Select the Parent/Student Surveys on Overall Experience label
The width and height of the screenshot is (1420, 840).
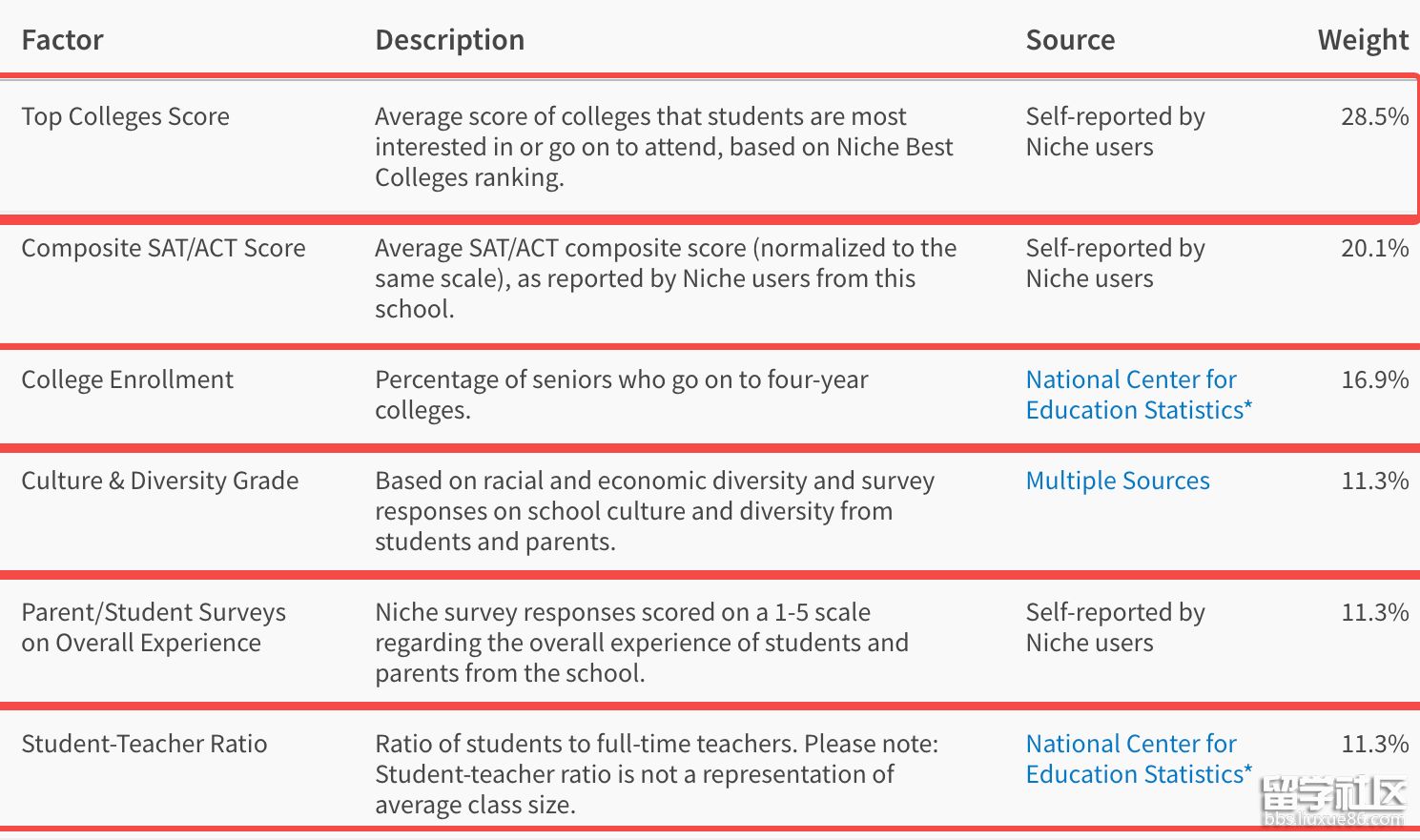[153, 627]
